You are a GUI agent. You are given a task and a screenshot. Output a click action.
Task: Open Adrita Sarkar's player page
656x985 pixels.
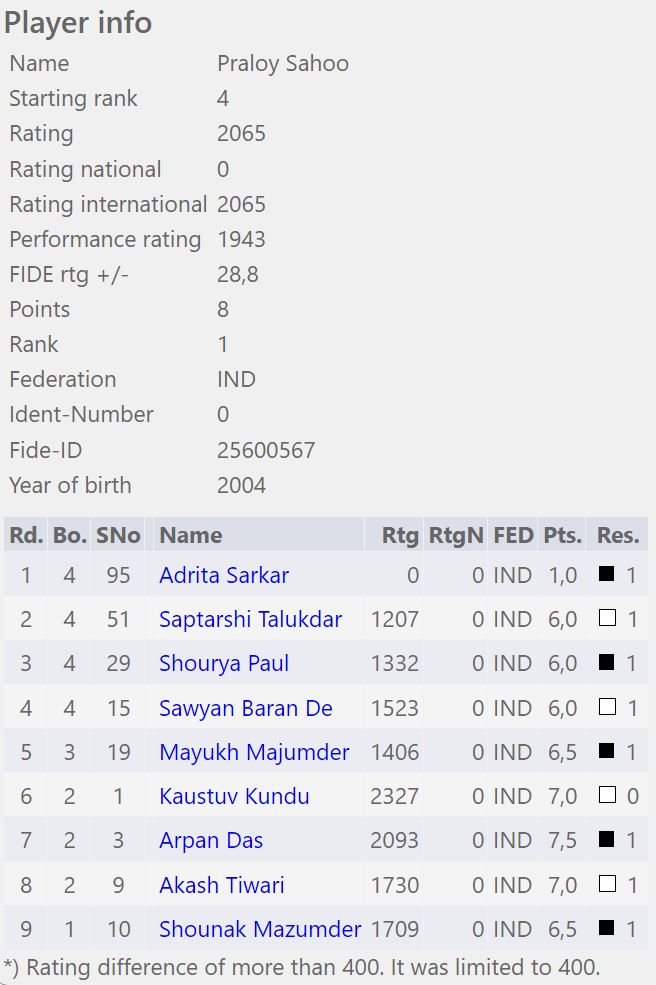coord(223,576)
